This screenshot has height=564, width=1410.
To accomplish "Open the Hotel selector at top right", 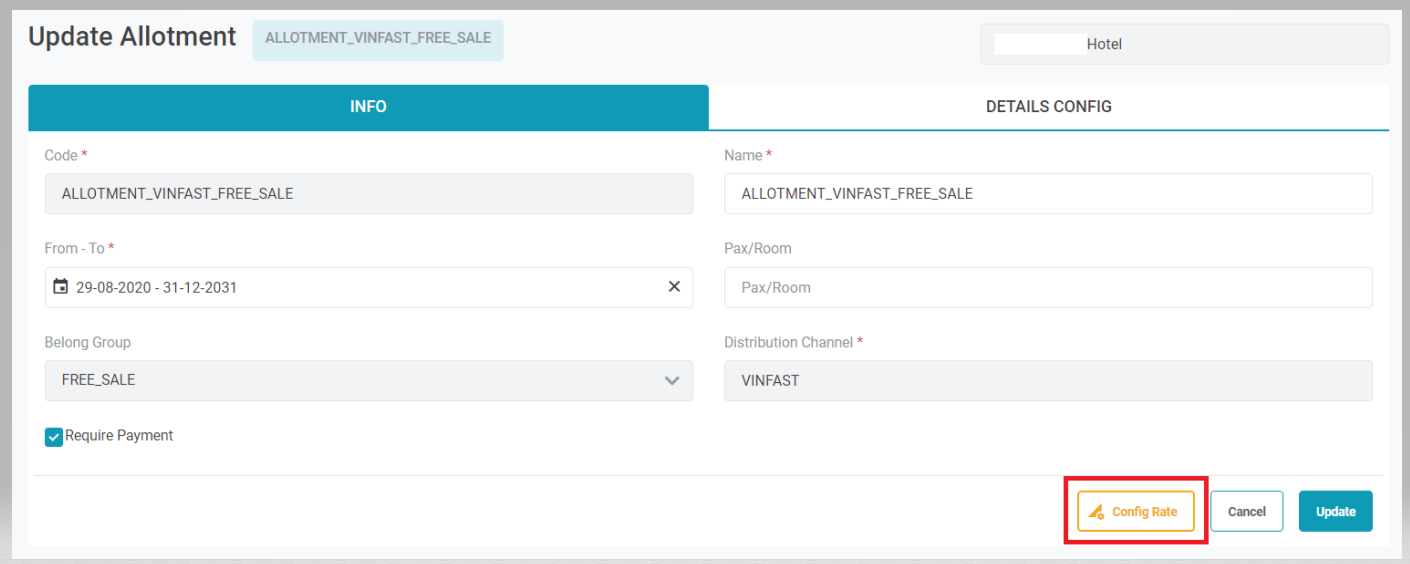I will (x=1184, y=44).
